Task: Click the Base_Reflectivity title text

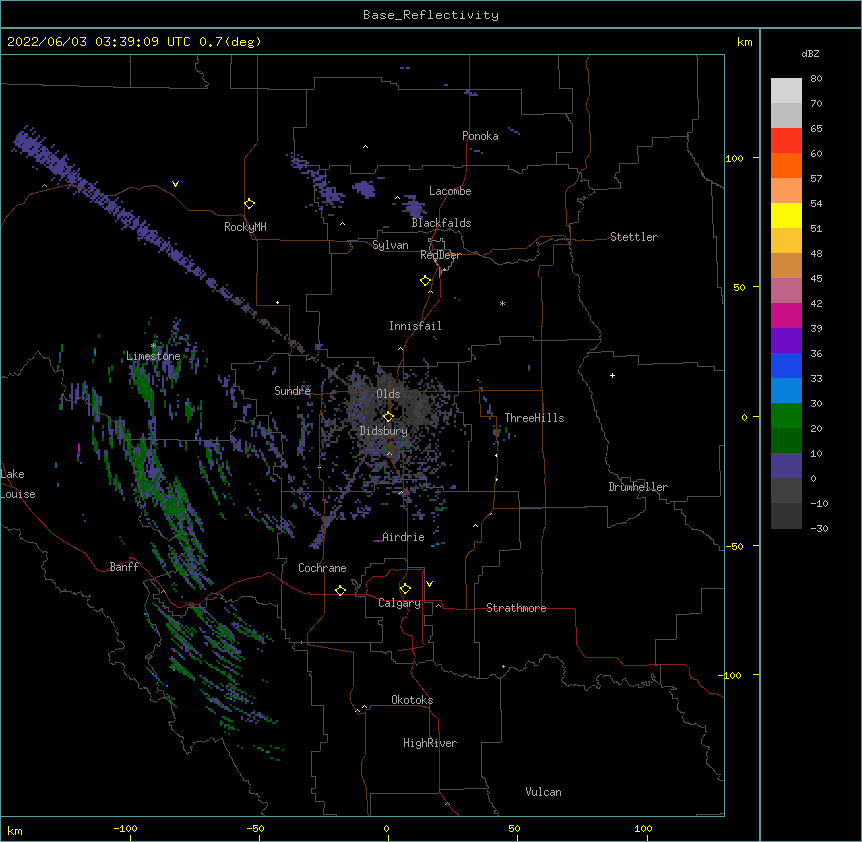Action: [x=431, y=15]
